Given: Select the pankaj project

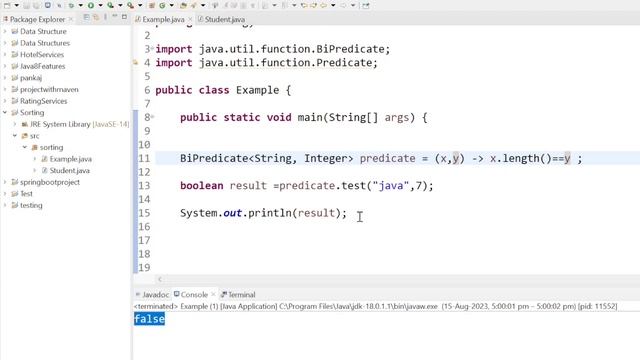Looking at the screenshot, I should point(31,78).
